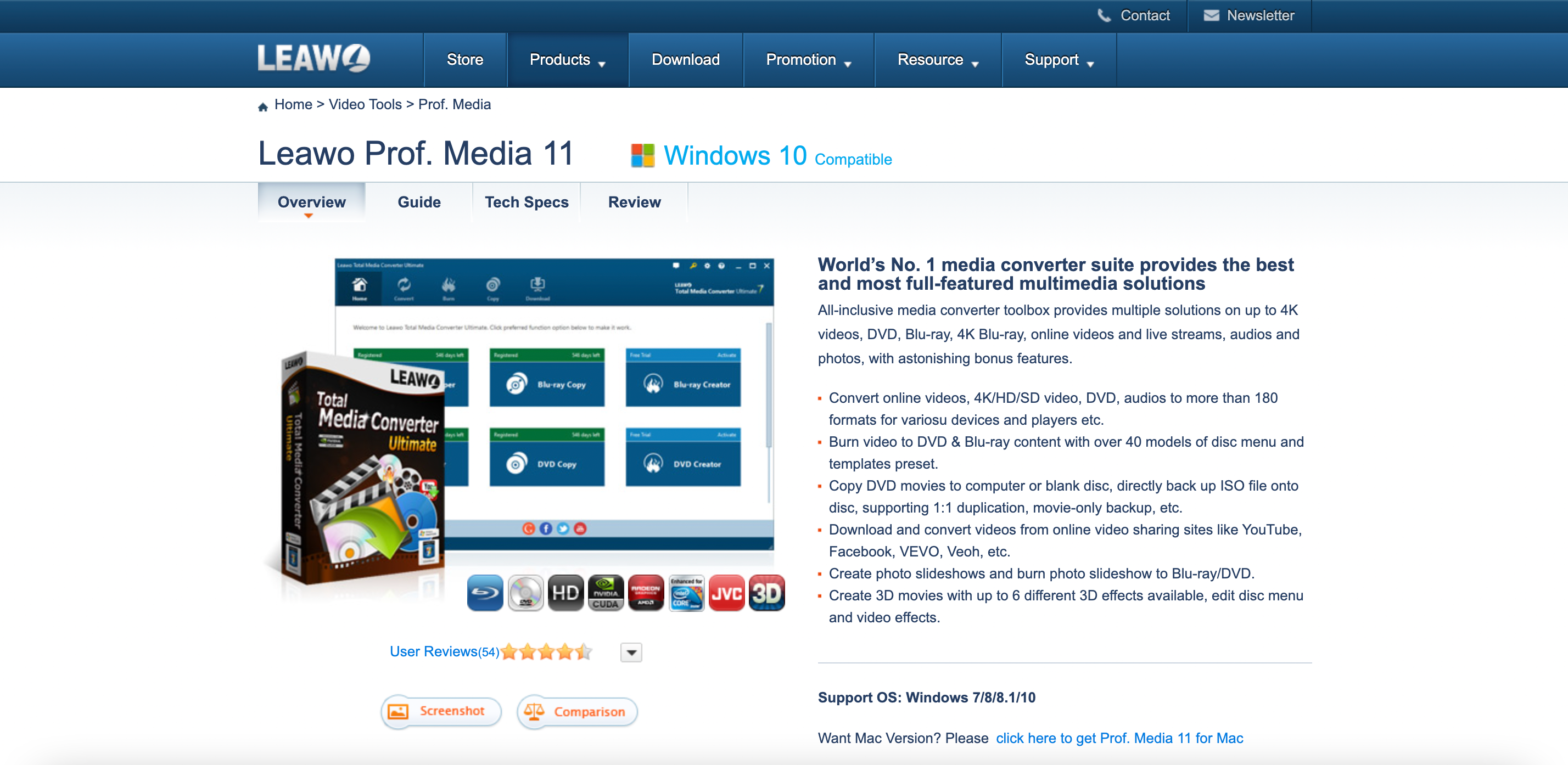Switch to the Review tab
Screen dimensions: 1568x765
click(x=634, y=202)
